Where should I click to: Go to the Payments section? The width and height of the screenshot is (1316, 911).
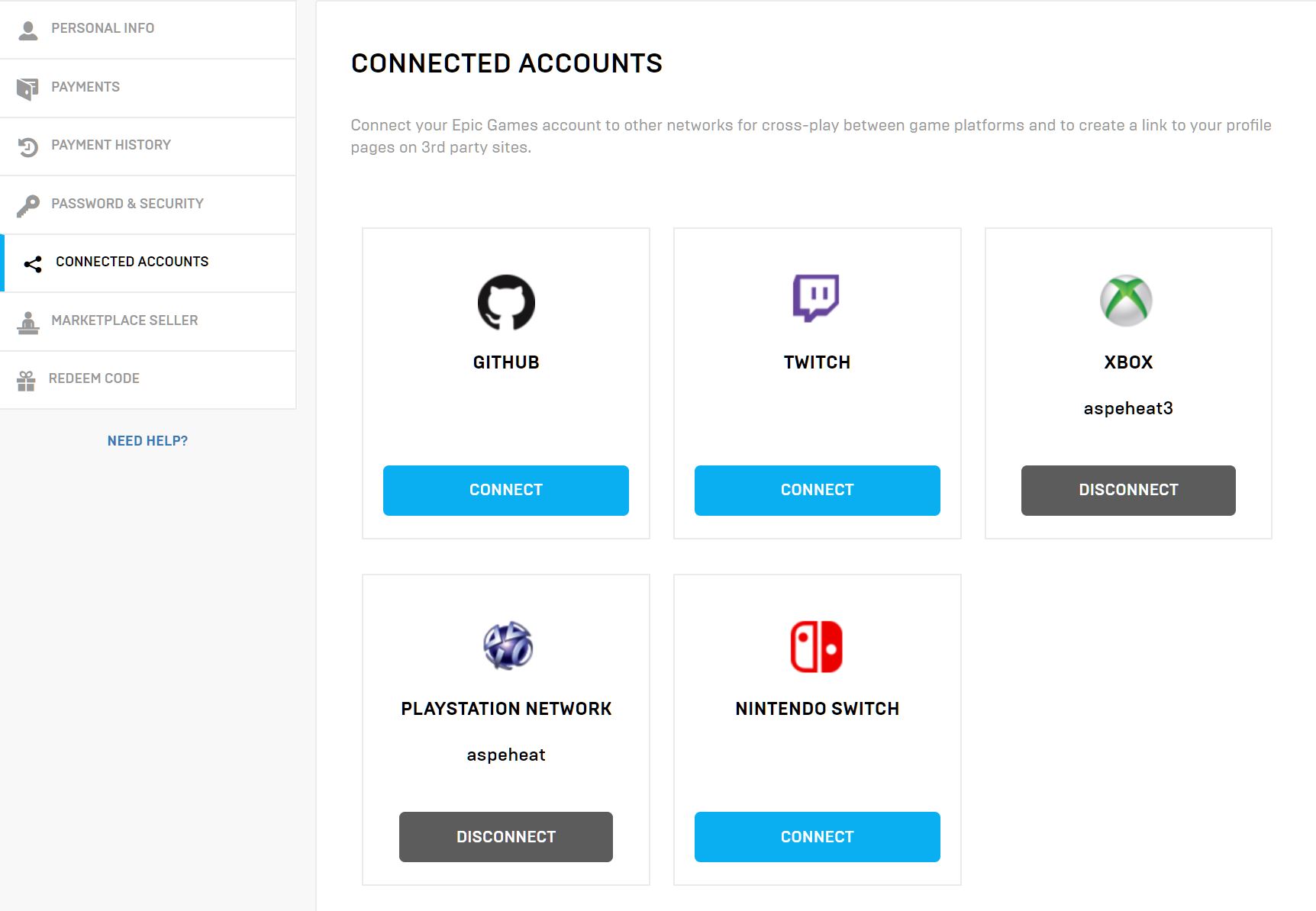click(x=148, y=88)
